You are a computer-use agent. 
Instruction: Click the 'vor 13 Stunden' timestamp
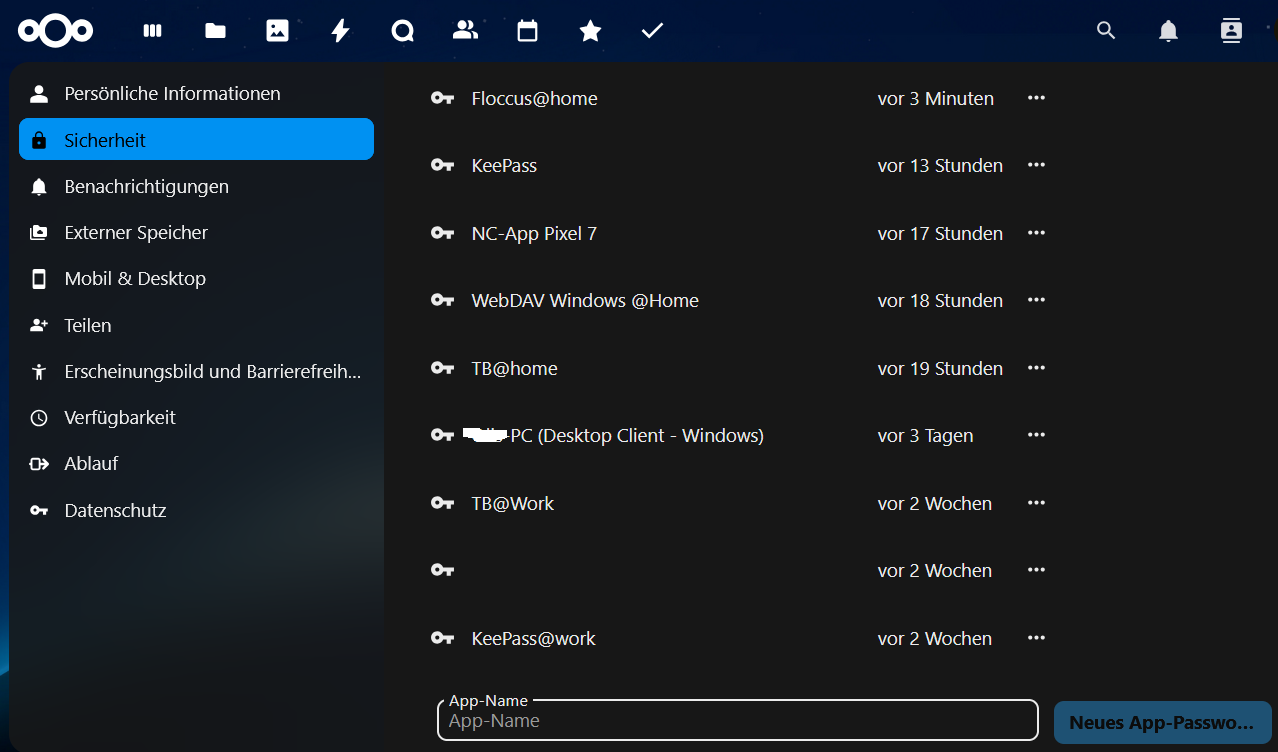point(940,165)
